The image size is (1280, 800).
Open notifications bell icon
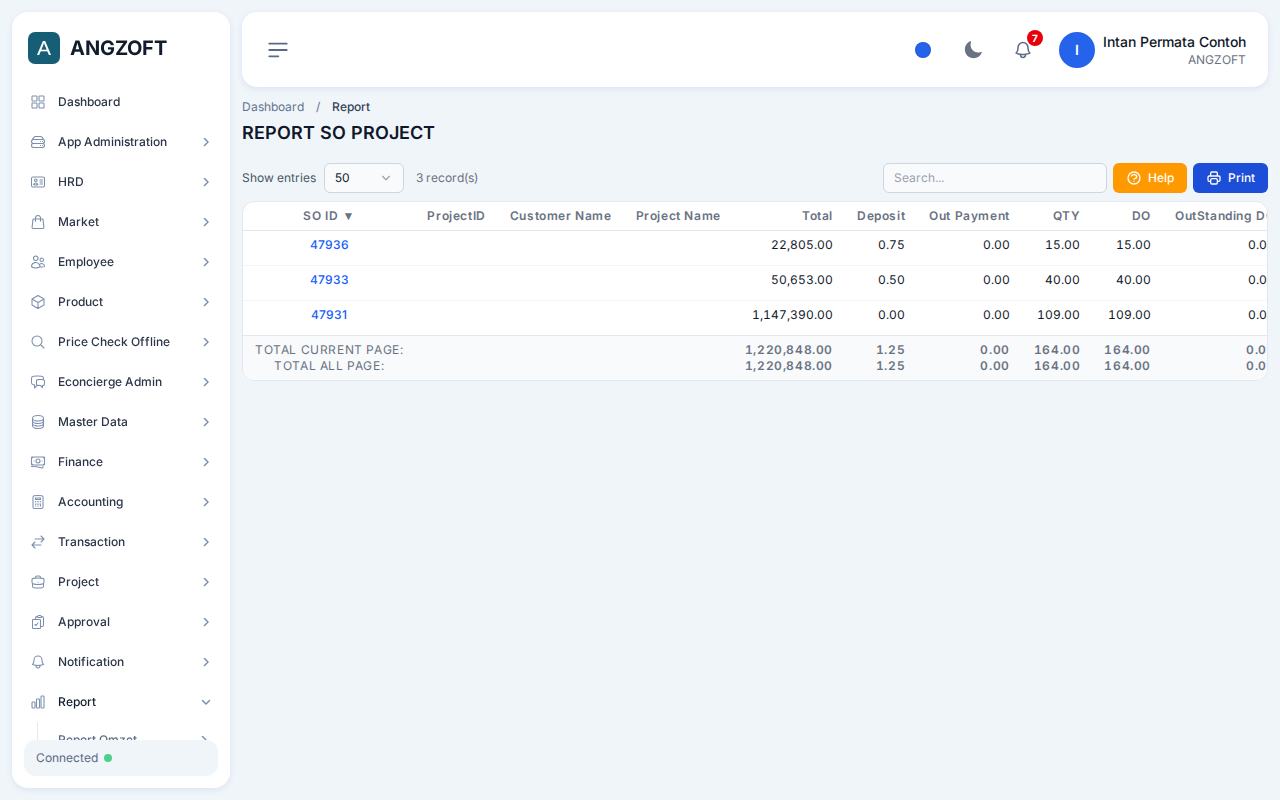[1023, 50]
